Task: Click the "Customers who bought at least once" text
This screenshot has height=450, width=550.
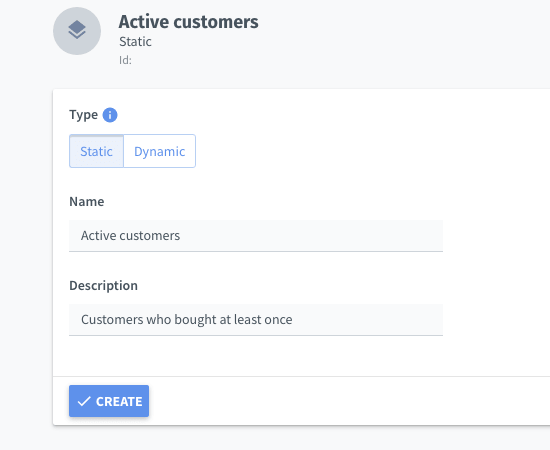Action: tap(187, 320)
